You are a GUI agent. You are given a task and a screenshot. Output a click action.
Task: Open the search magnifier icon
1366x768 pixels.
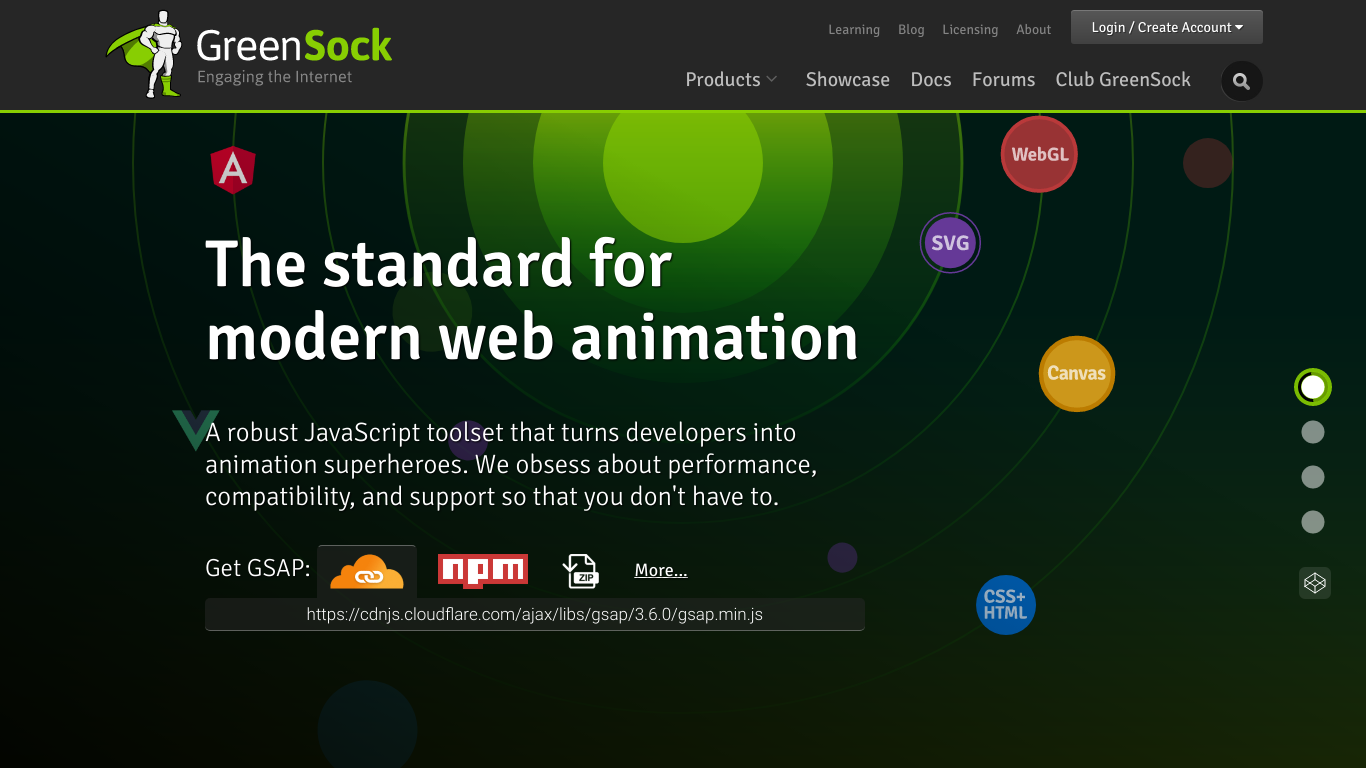pos(1242,82)
